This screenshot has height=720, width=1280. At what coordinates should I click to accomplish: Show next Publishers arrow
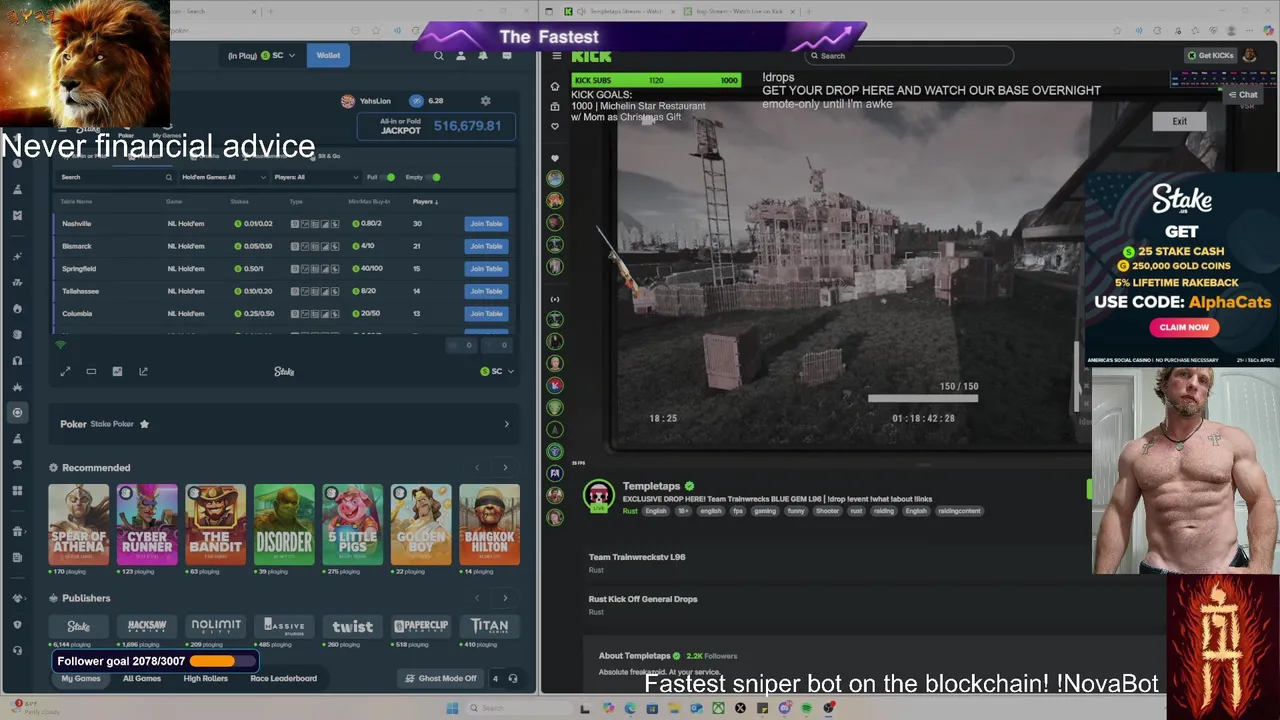(x=505, y=598)
